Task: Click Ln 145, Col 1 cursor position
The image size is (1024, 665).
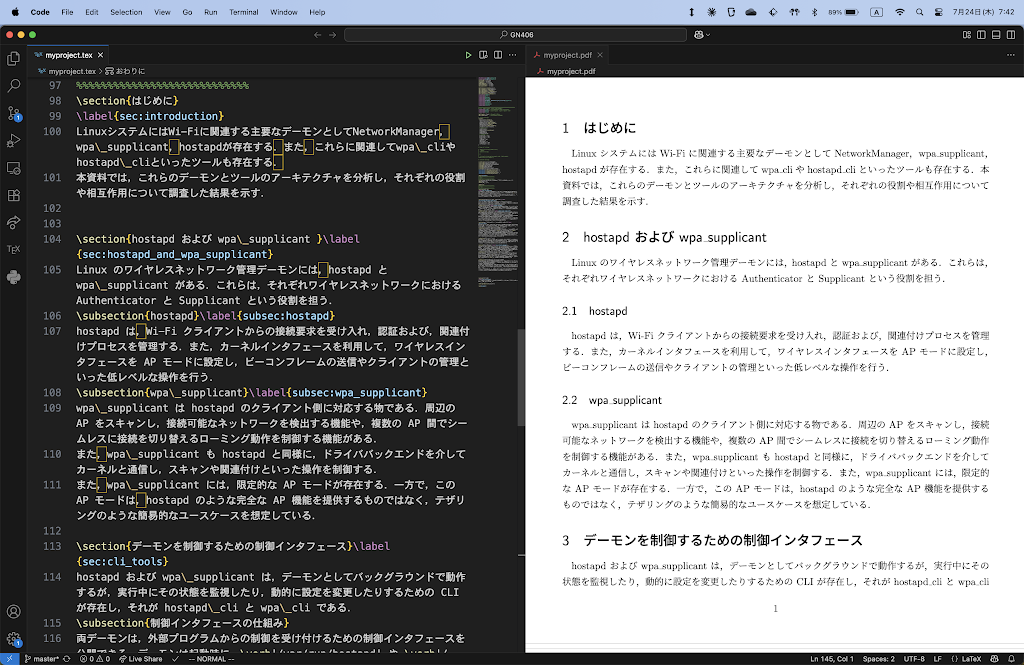Action: [x=832, y=658]
